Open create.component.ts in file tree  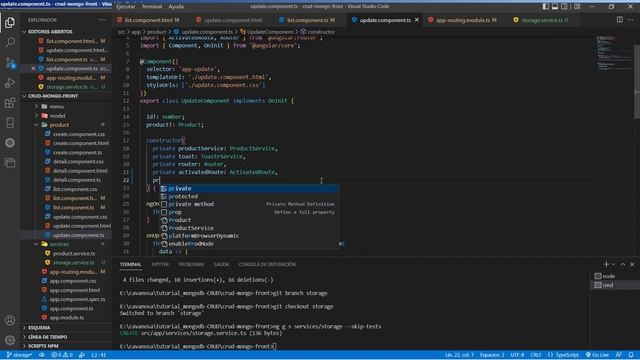coord(78,152)
